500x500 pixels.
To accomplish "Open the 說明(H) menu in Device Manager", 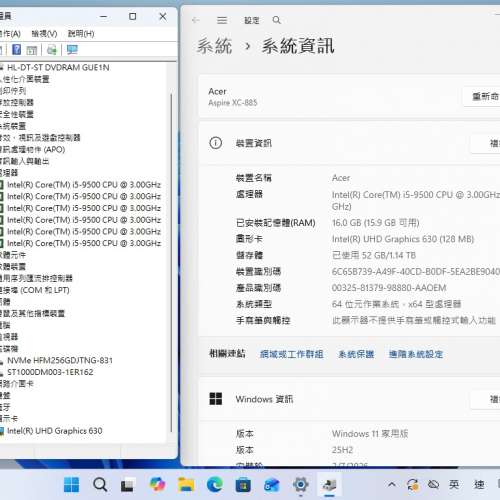I will click(x=81, y=34).
